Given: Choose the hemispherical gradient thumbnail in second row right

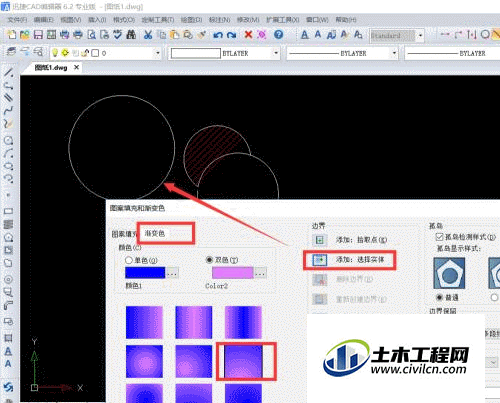Looking at the screenshot, I should [x=243, y=361].
